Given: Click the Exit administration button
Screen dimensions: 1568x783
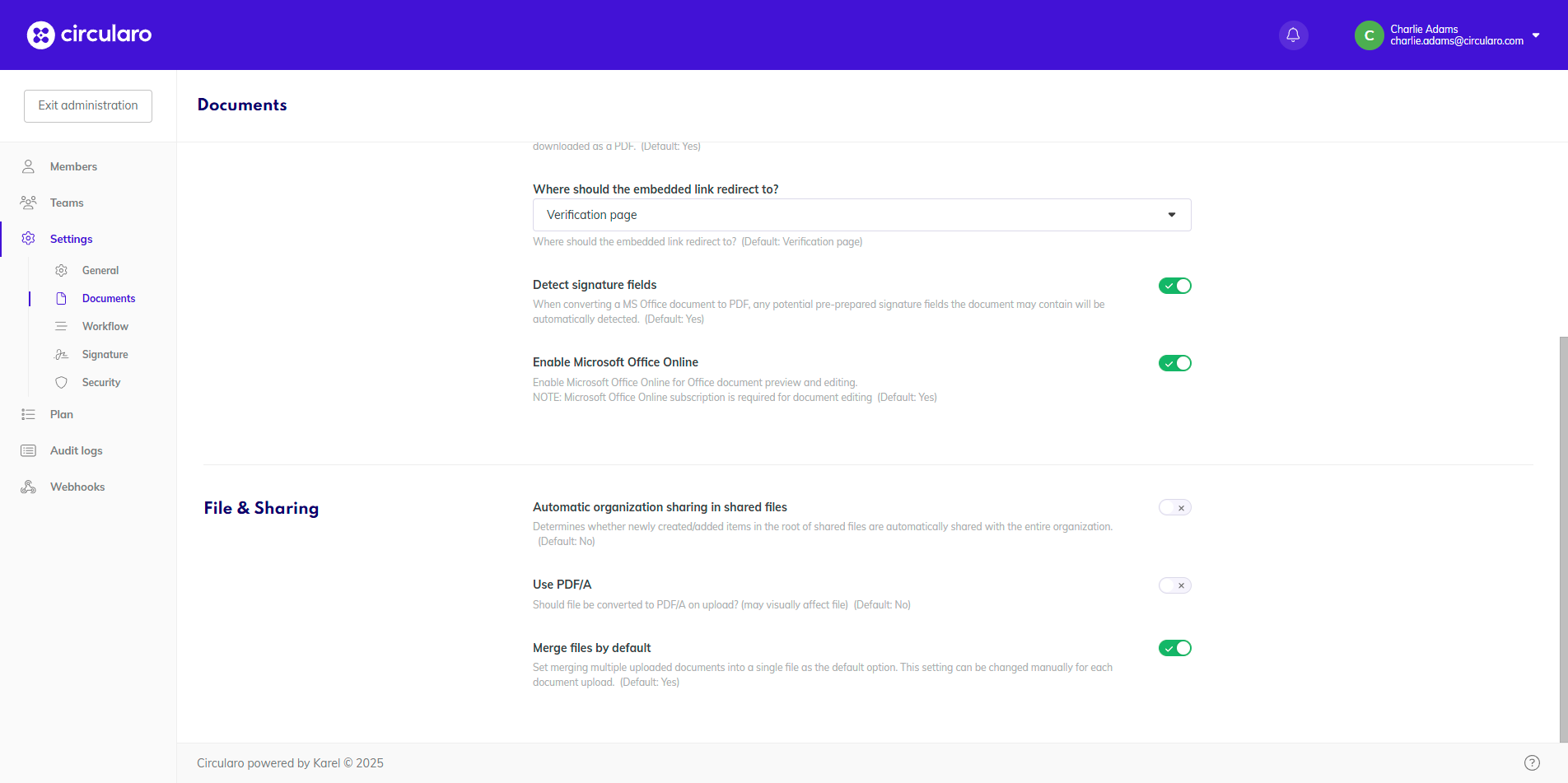Looking at the screenshot, I should (88, 105).
